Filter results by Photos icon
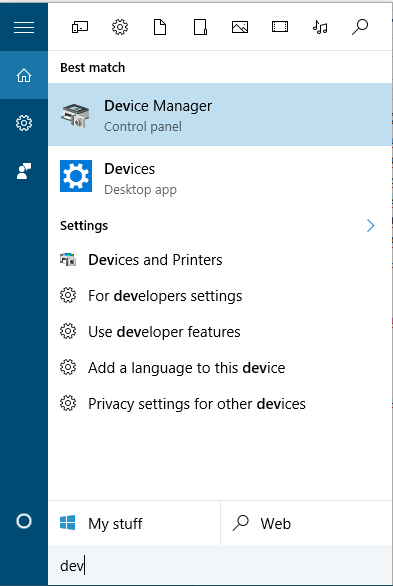 point(240,27)
